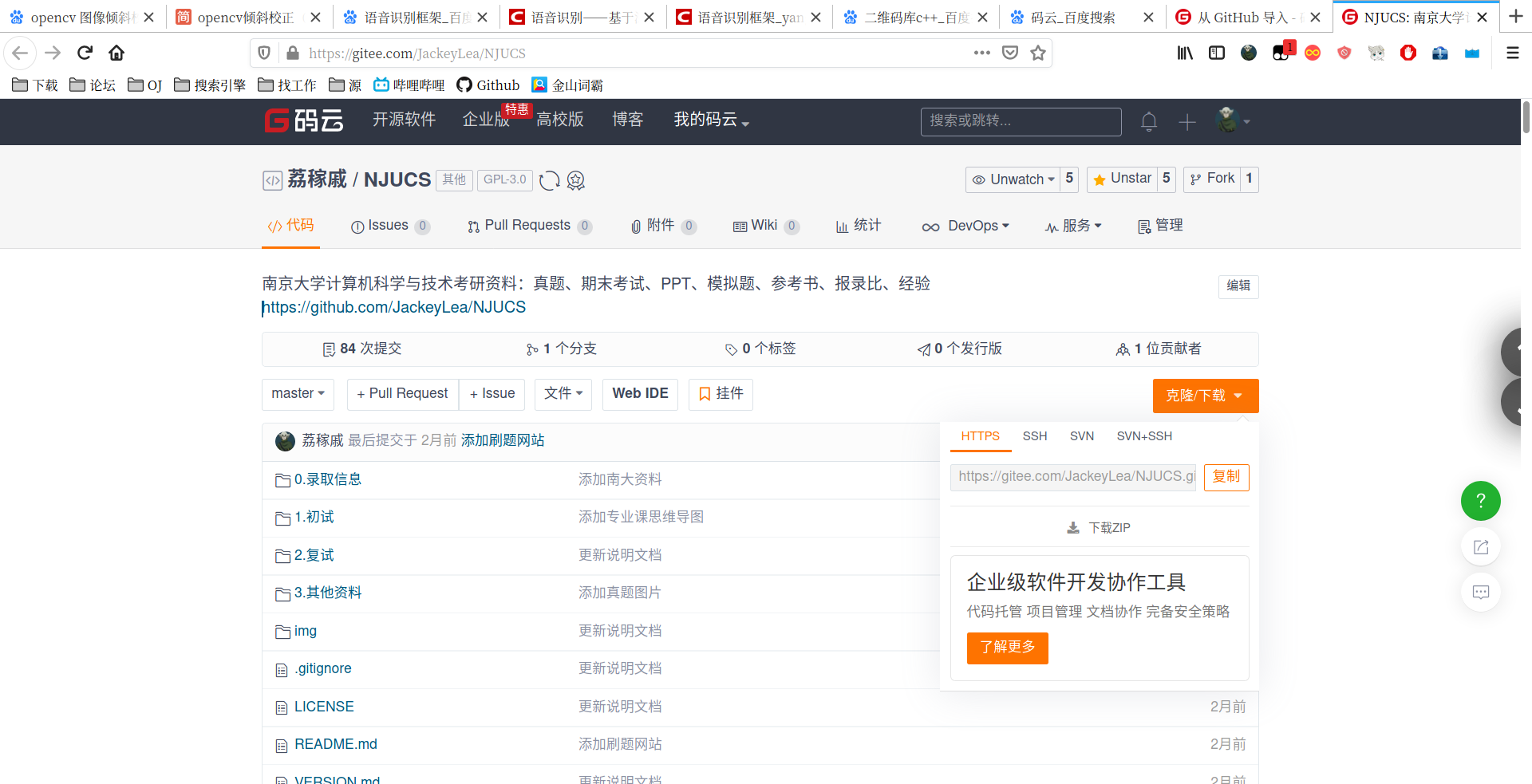Switch to the Issues tab

click(x=390, y=227)
